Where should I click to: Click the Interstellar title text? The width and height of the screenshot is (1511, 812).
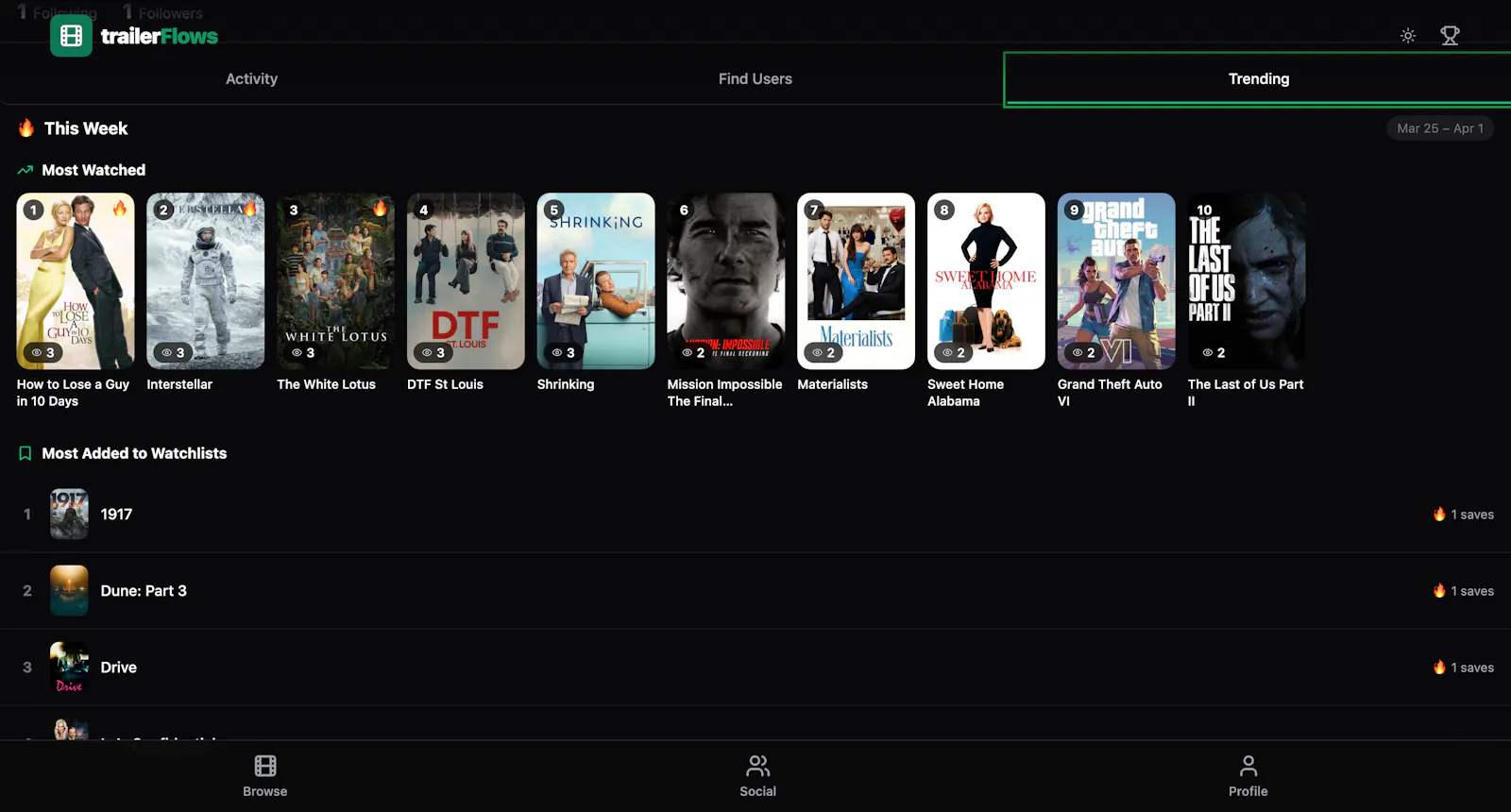[x=179, y=384]
